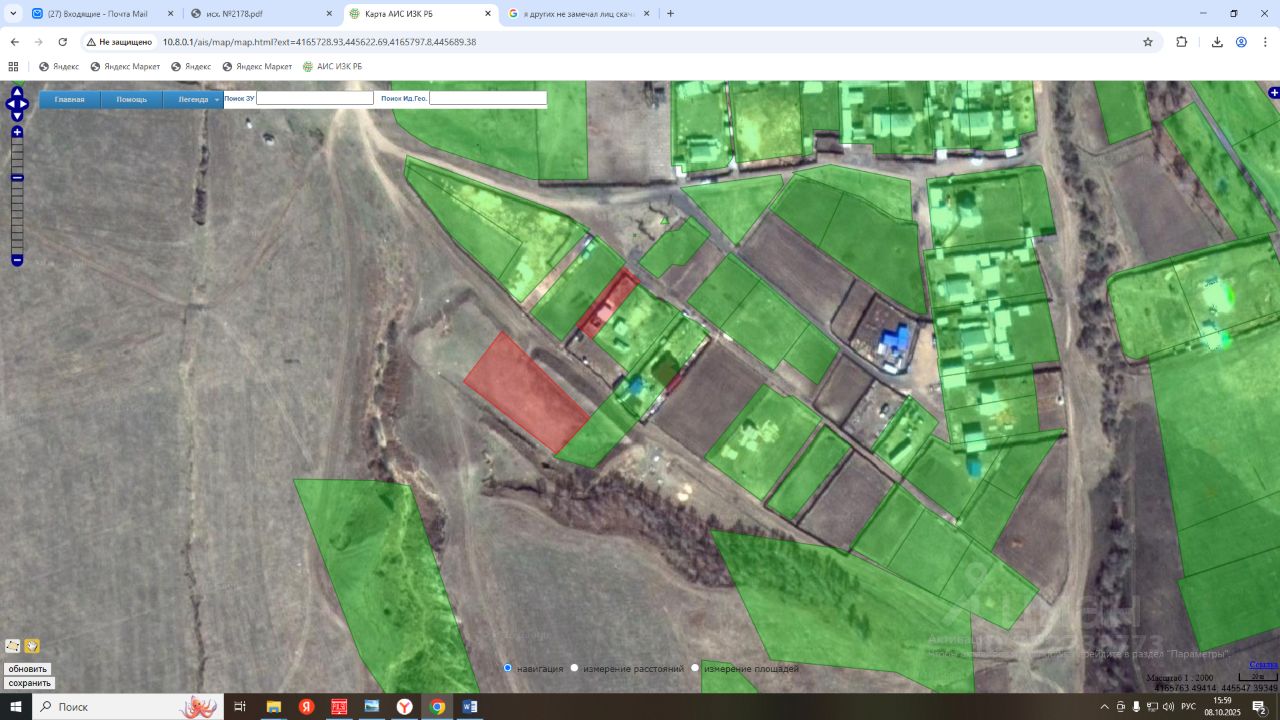Screen dimensions: 1280x720
Task: Open the Windows Start menu
Action: (x=16, y=707)
